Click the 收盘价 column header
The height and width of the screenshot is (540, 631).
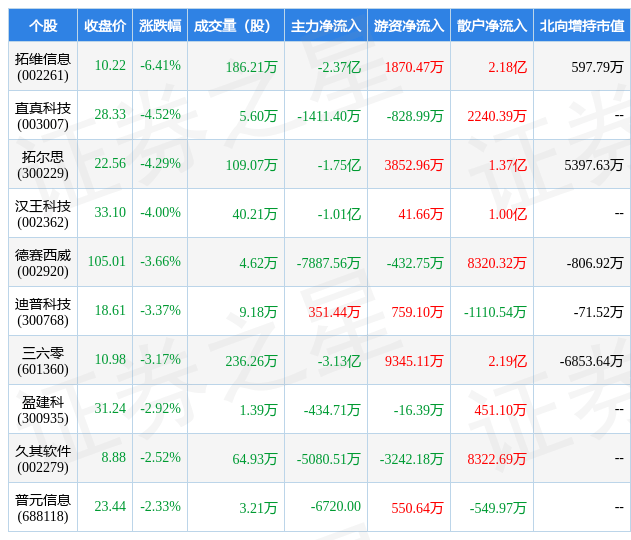(x=105, y=26)
